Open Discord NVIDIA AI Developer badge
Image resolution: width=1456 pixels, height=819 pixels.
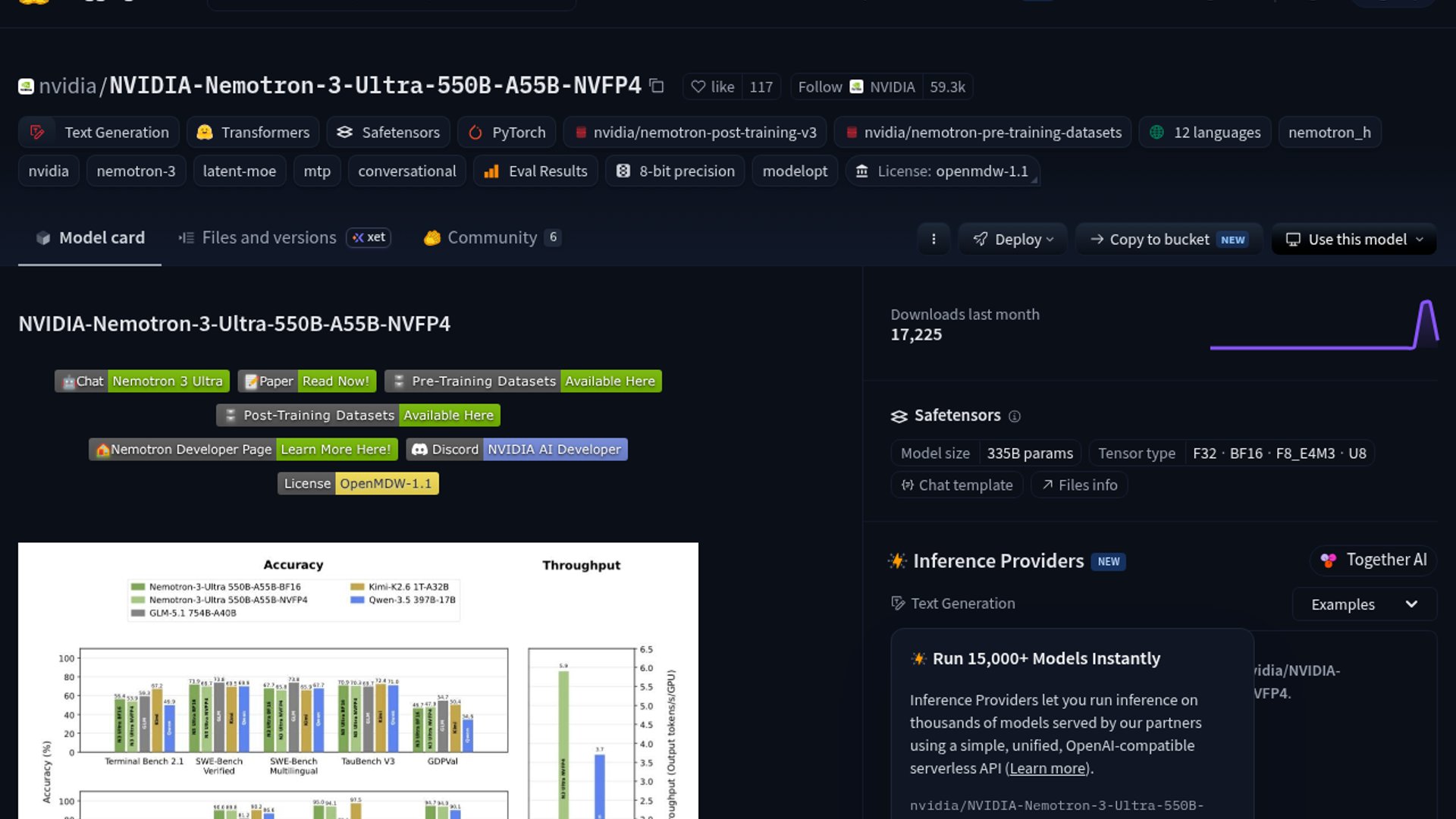516,450
